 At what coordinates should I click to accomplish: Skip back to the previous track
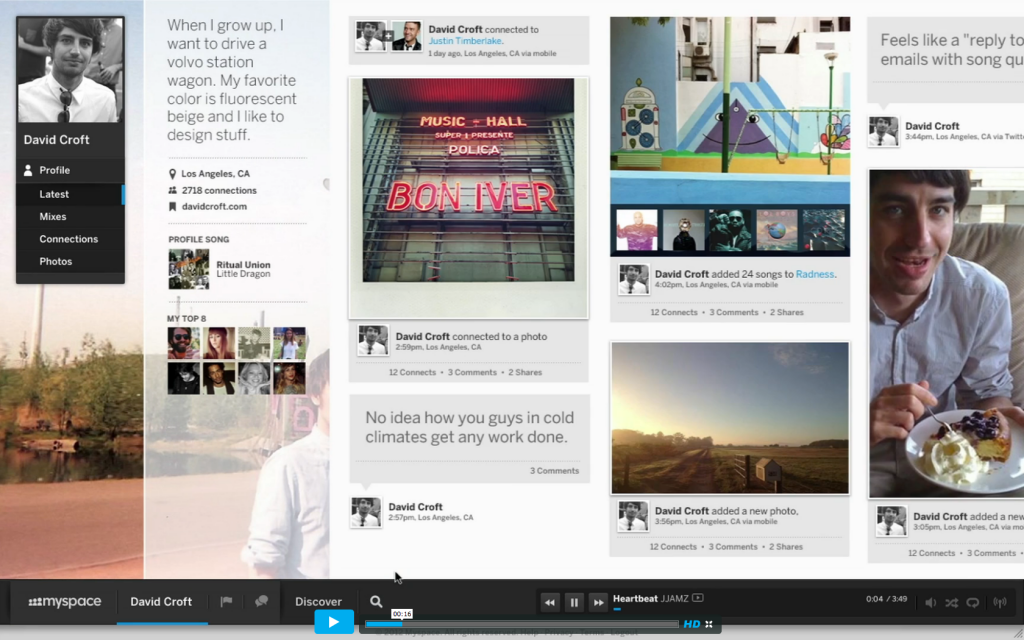[x=550, y=602]
